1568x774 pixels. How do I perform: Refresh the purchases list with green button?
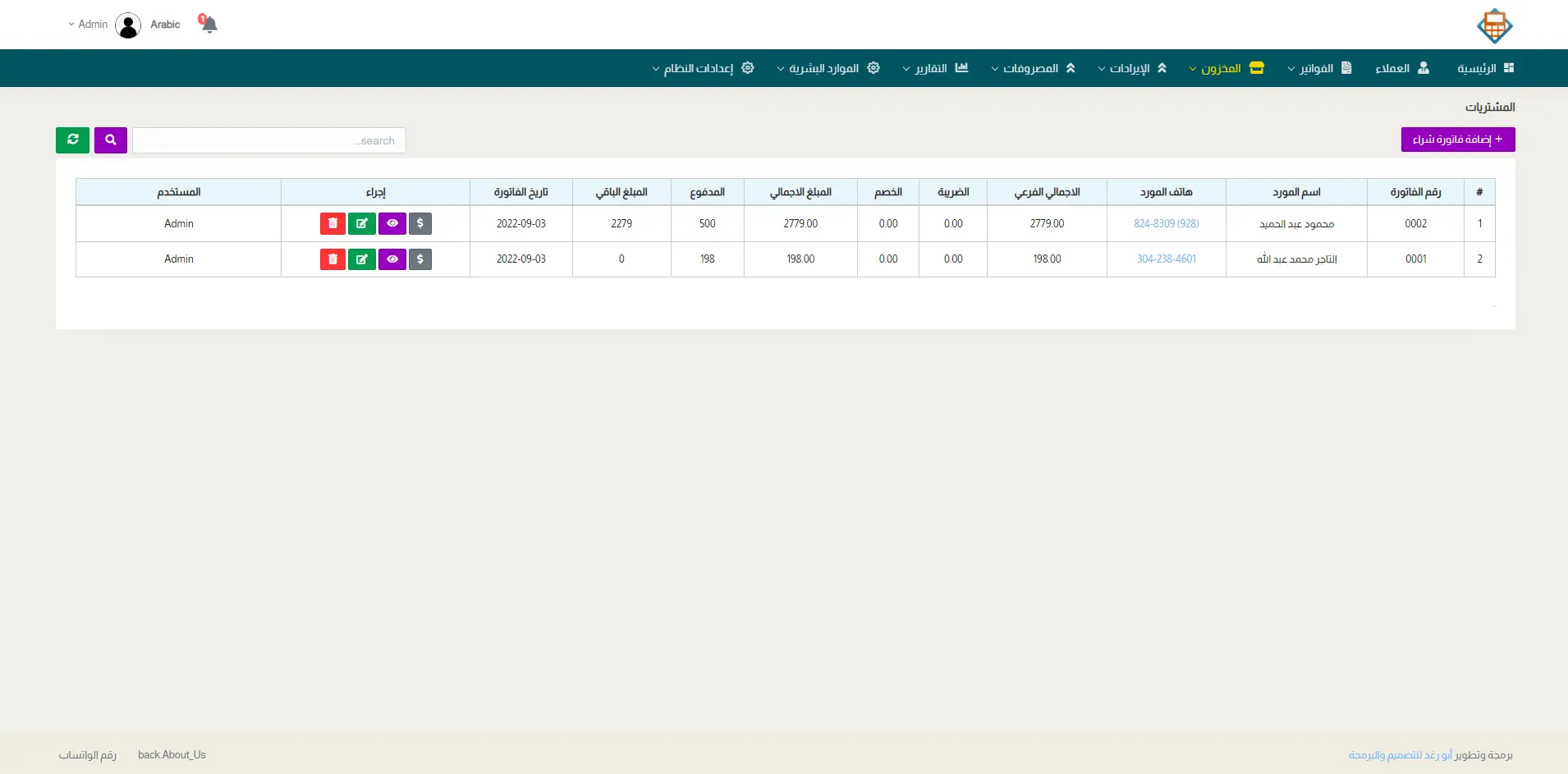(x=73, y=140)
